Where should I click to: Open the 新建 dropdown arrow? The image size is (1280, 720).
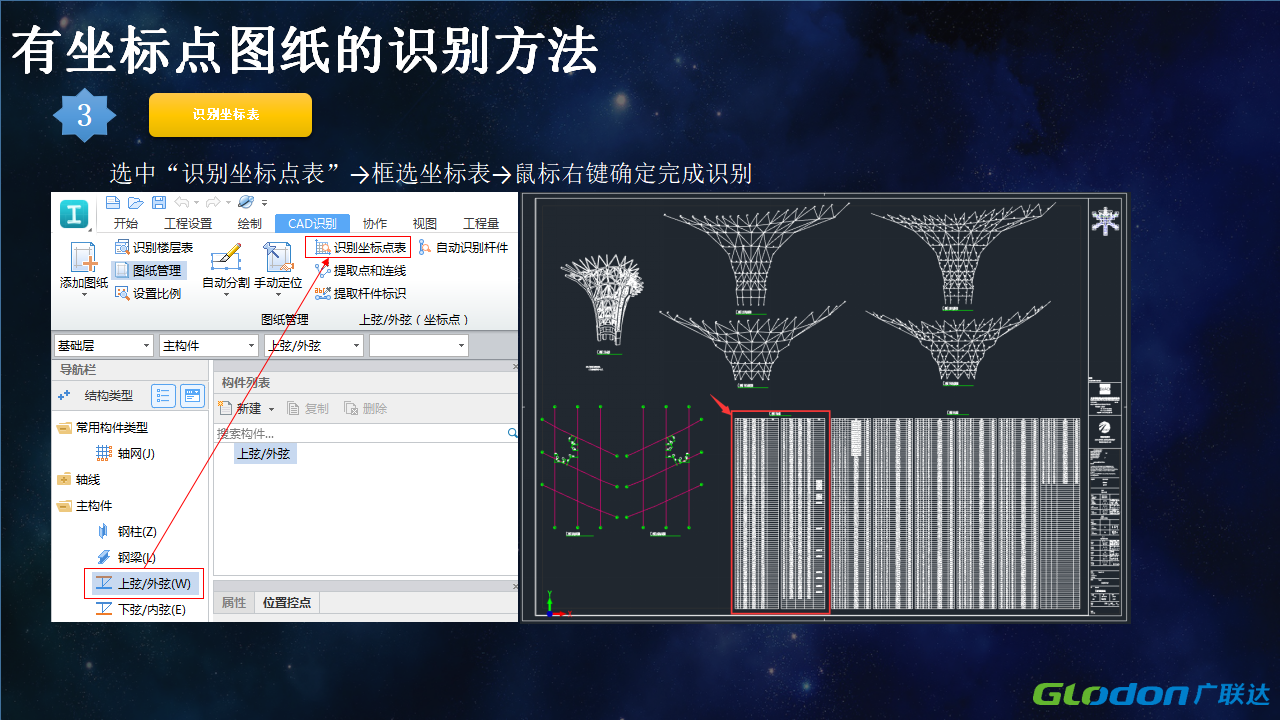270,408
